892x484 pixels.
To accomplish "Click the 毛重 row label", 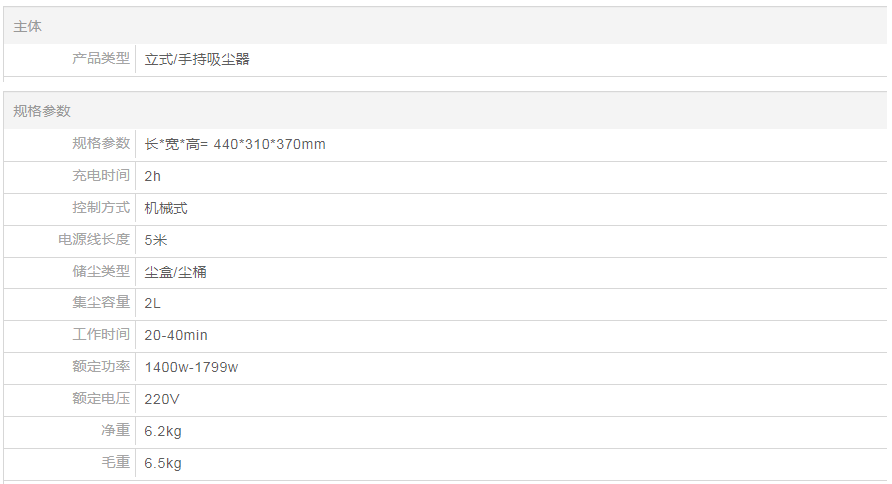I will click(116, 463).
